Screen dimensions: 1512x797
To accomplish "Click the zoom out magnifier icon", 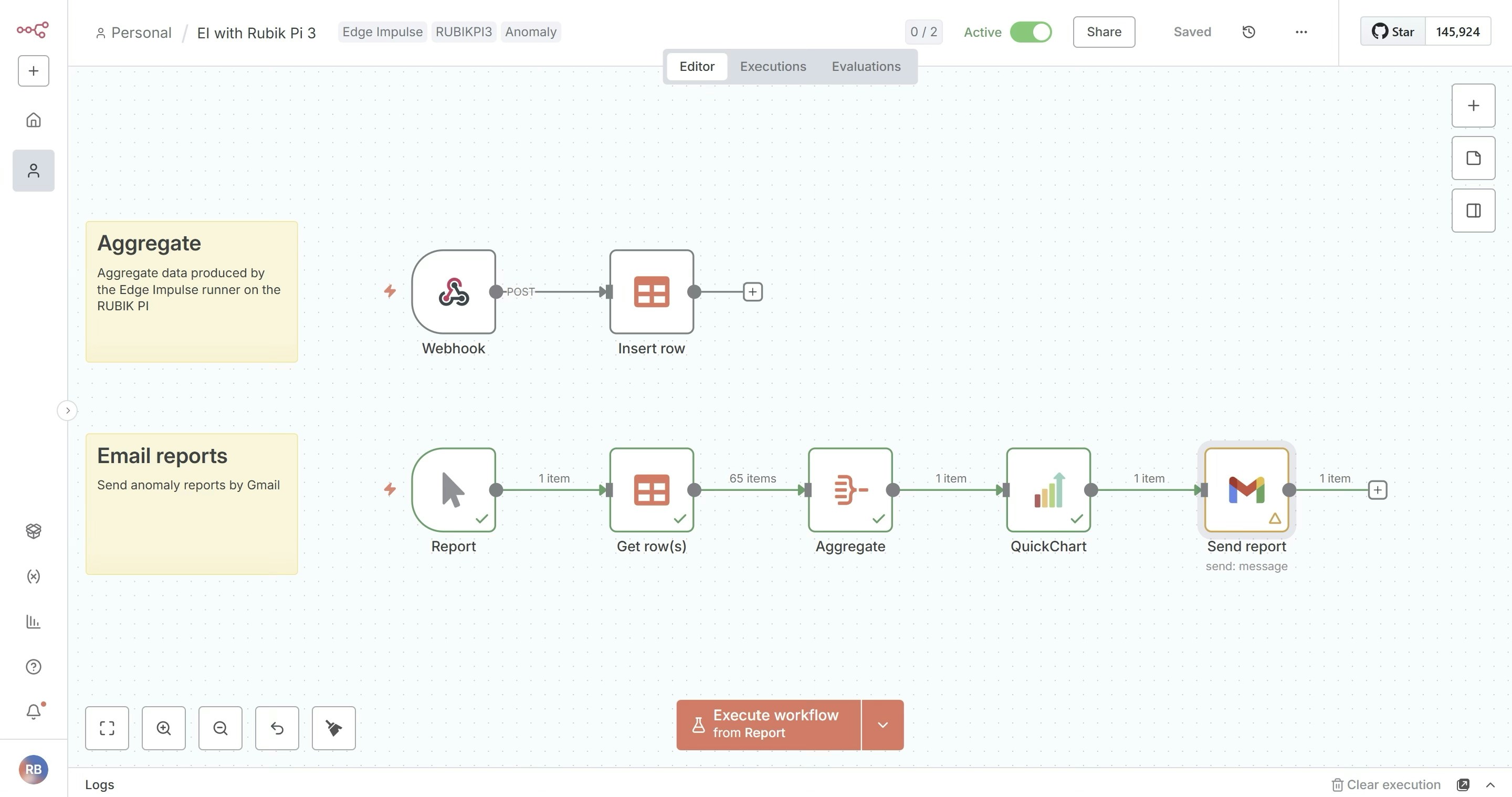I will (x=220, y=728).
